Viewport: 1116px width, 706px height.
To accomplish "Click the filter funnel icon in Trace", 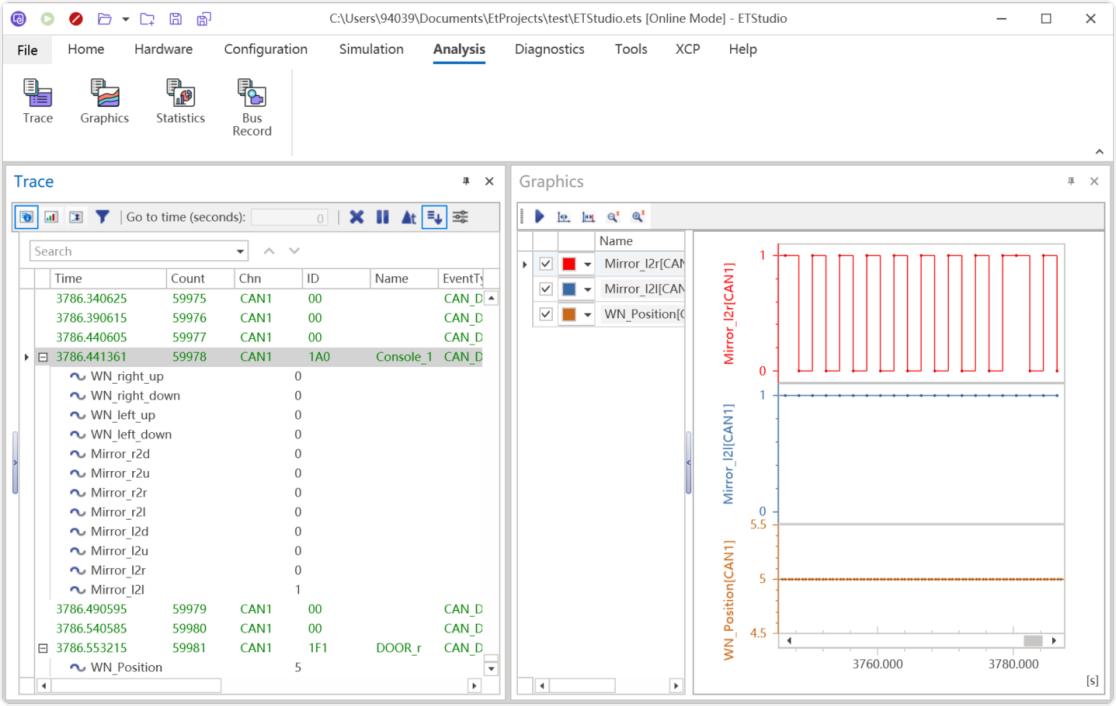I will [x=102, y=217].
